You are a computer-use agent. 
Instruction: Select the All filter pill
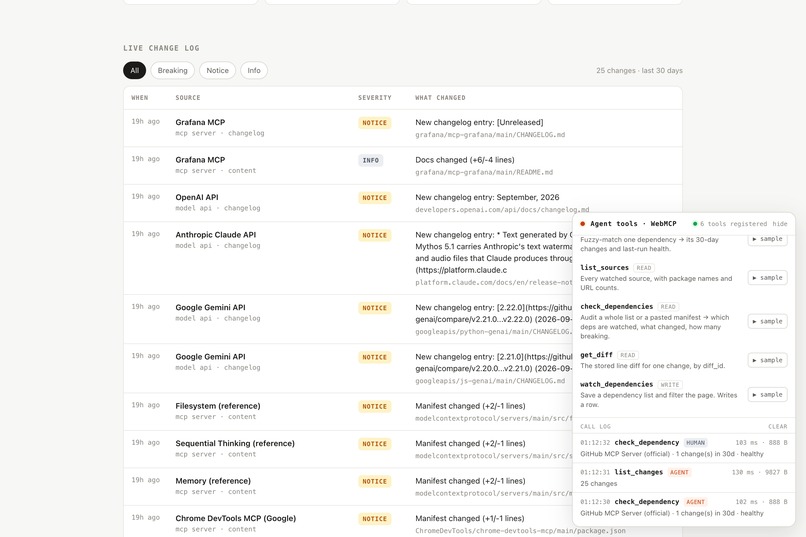[x=135, y=70]
